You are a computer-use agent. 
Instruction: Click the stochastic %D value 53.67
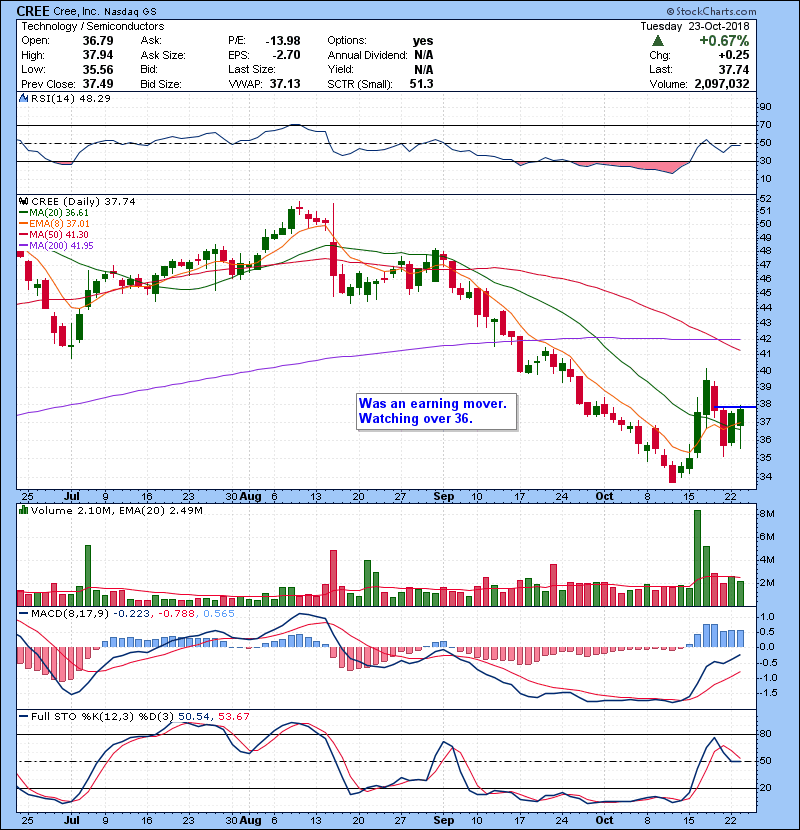point(233,717)
